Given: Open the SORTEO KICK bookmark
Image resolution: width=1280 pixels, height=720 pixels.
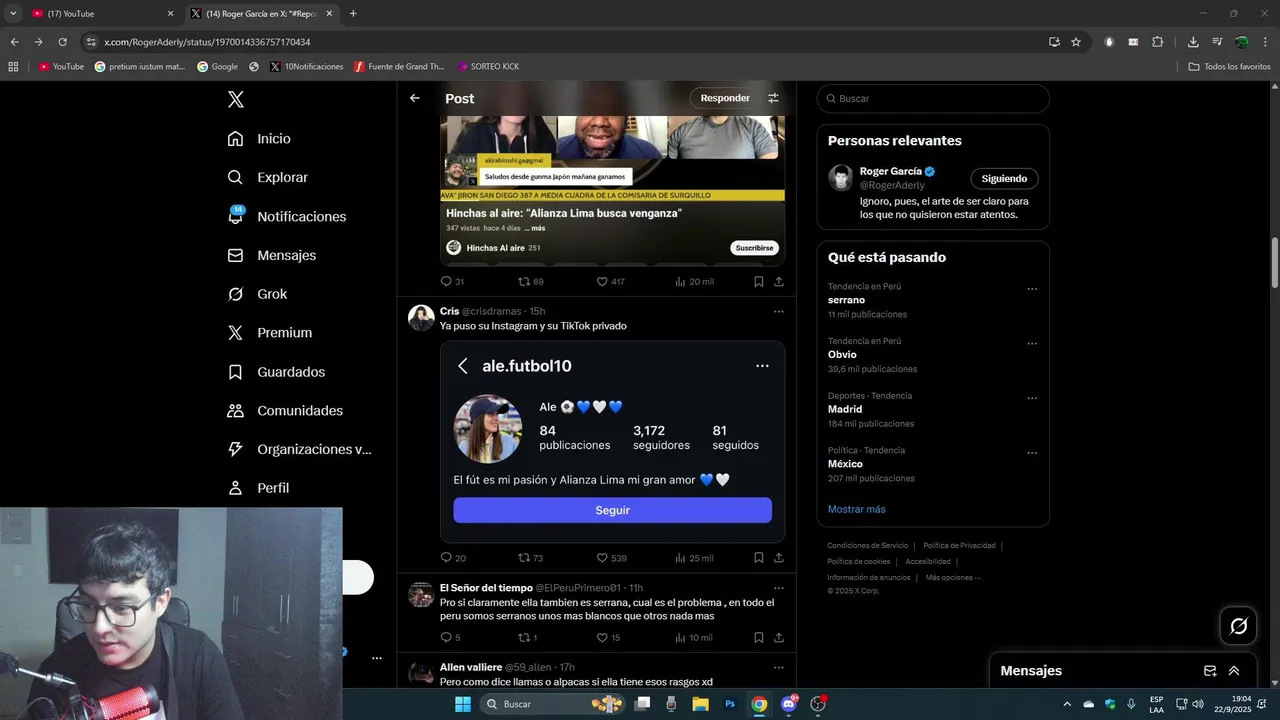Looking at the screenshot, I should pos(488,67).
